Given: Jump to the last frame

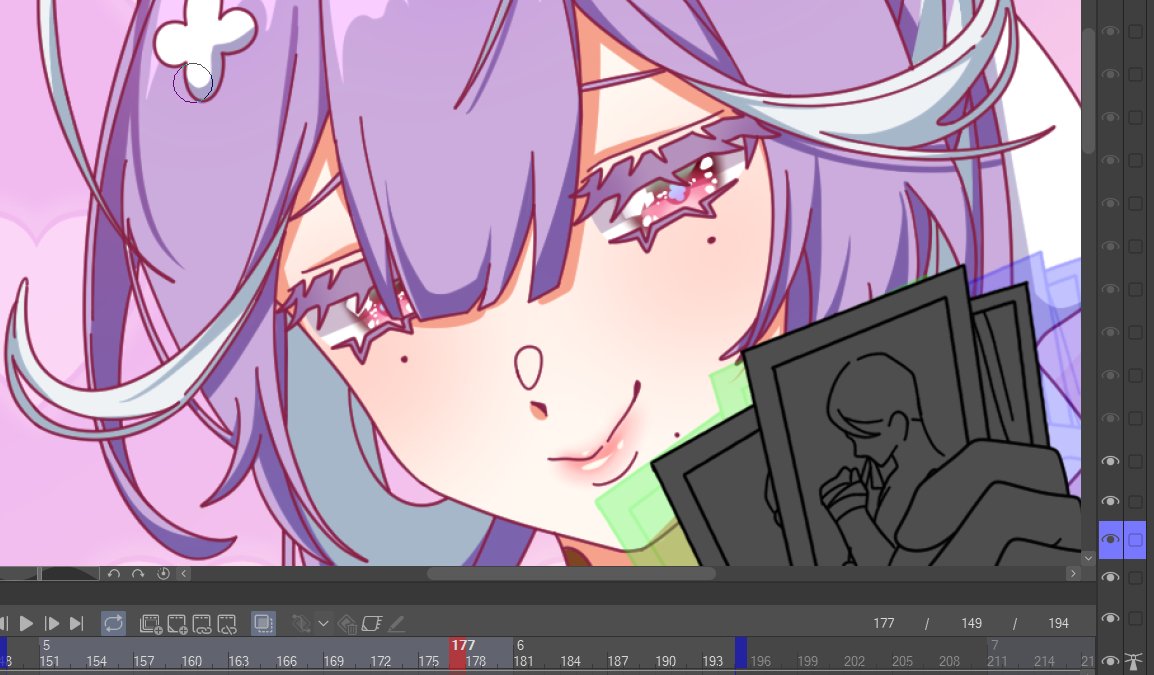Looking at the screenshot, I should point(76,623).
